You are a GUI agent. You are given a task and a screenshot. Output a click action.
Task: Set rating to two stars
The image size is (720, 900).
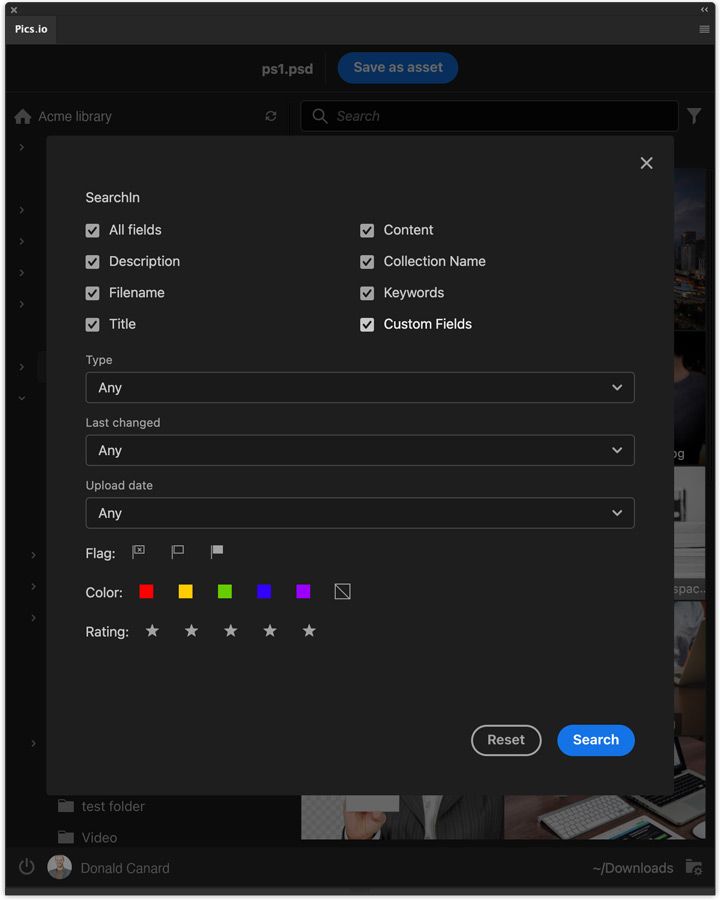point(191,631)
